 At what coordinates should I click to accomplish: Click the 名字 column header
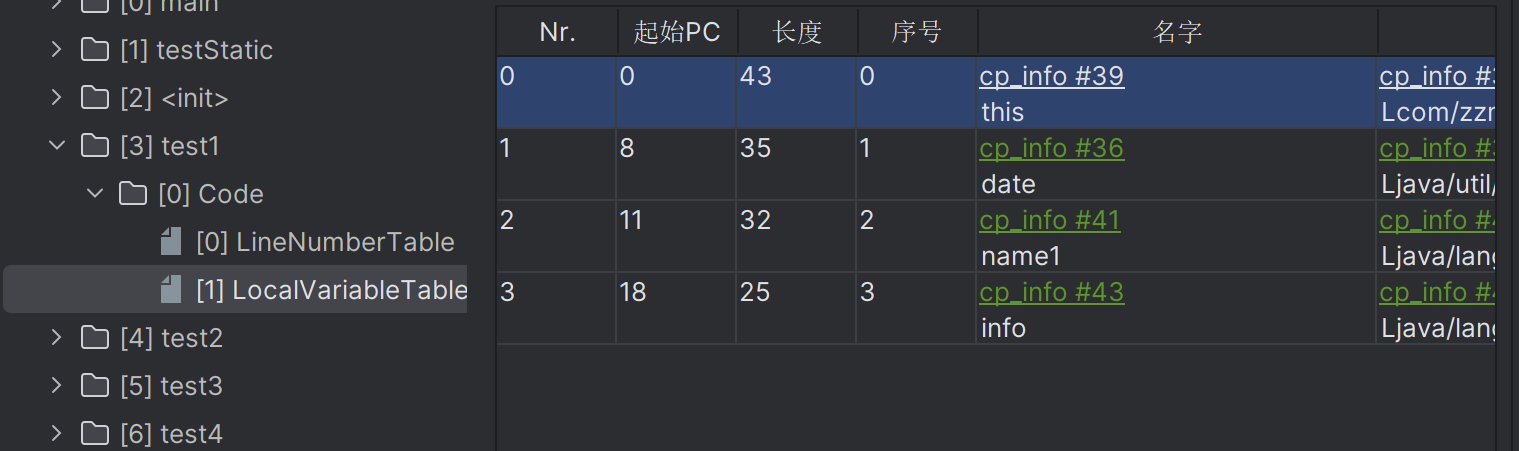(1176, 32)
